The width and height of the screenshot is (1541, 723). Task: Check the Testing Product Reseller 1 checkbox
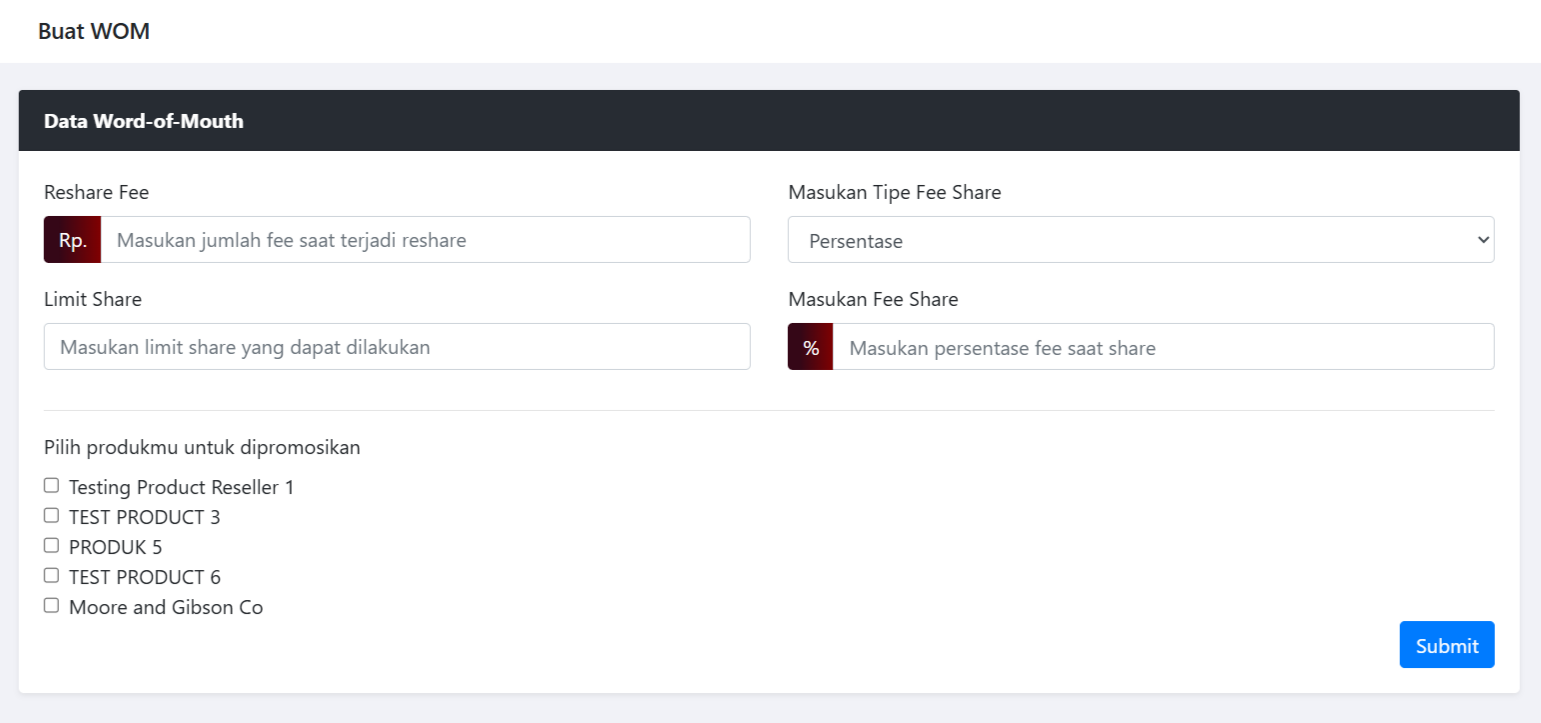click(52, 486)
